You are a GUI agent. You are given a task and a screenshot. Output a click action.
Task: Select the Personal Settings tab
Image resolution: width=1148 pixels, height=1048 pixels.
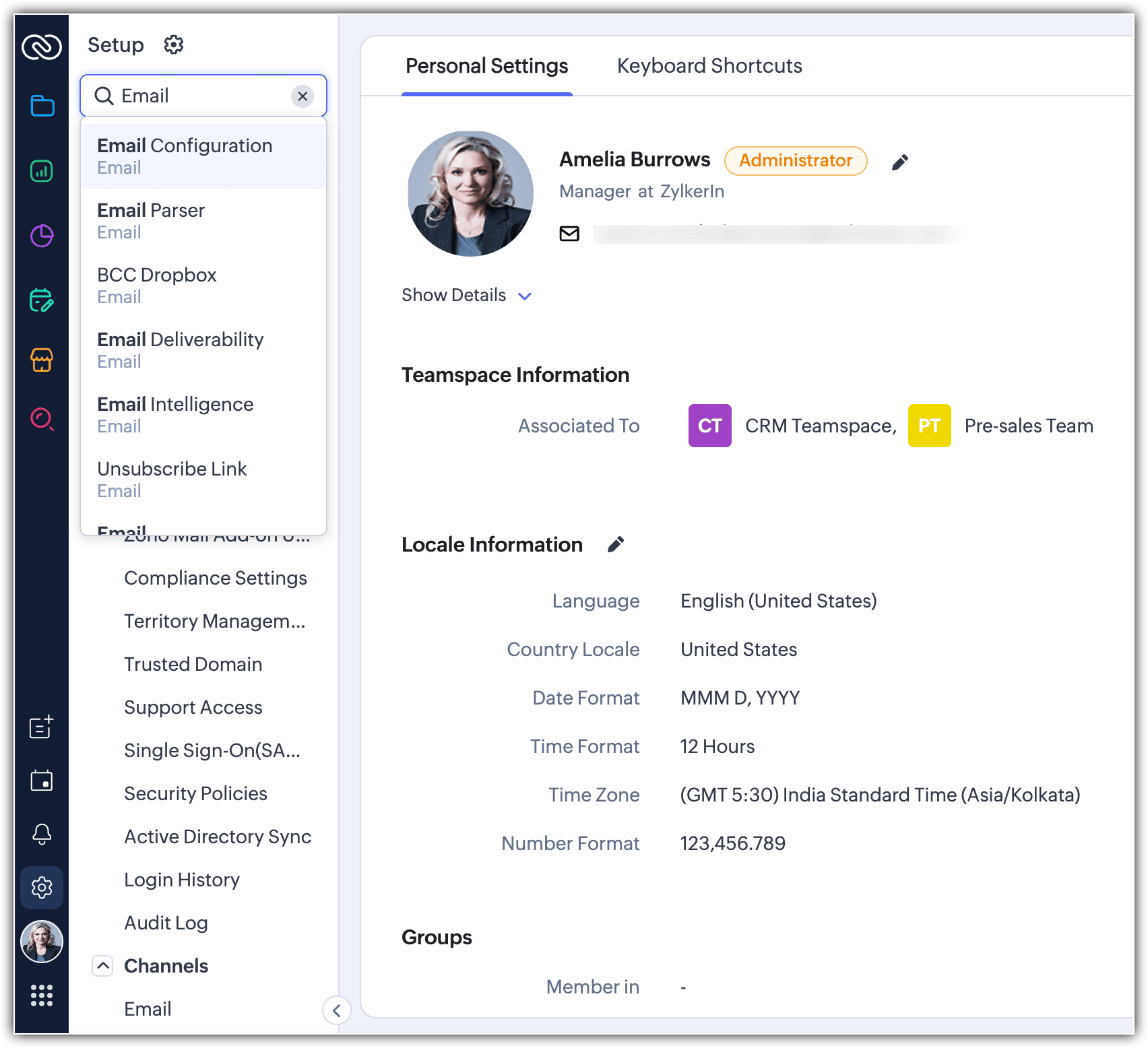[x=486, y=66]
